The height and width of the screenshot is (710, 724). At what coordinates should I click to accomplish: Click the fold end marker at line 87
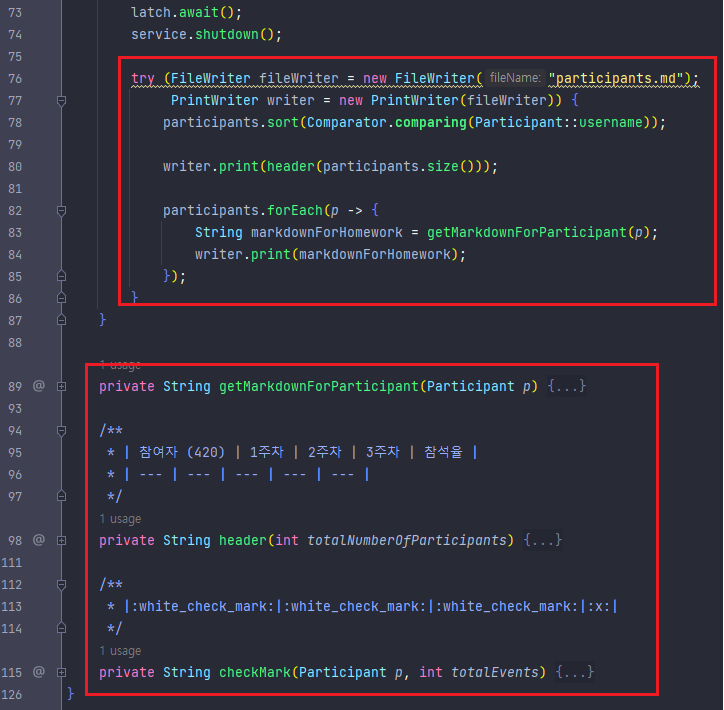click(61, 320)
